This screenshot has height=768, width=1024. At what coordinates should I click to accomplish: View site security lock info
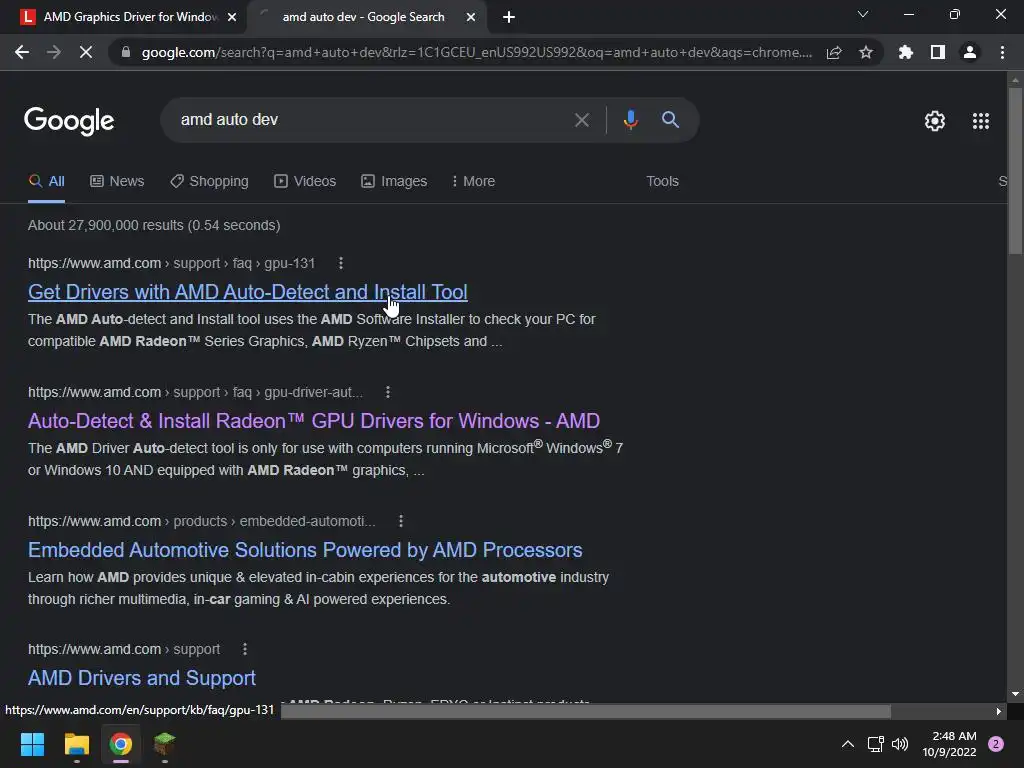(x=126, y=52)
